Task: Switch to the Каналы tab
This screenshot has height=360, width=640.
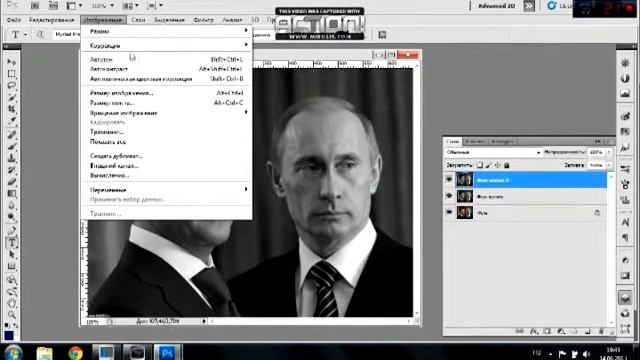Action: pyautogui.click(x=475, y=141)
